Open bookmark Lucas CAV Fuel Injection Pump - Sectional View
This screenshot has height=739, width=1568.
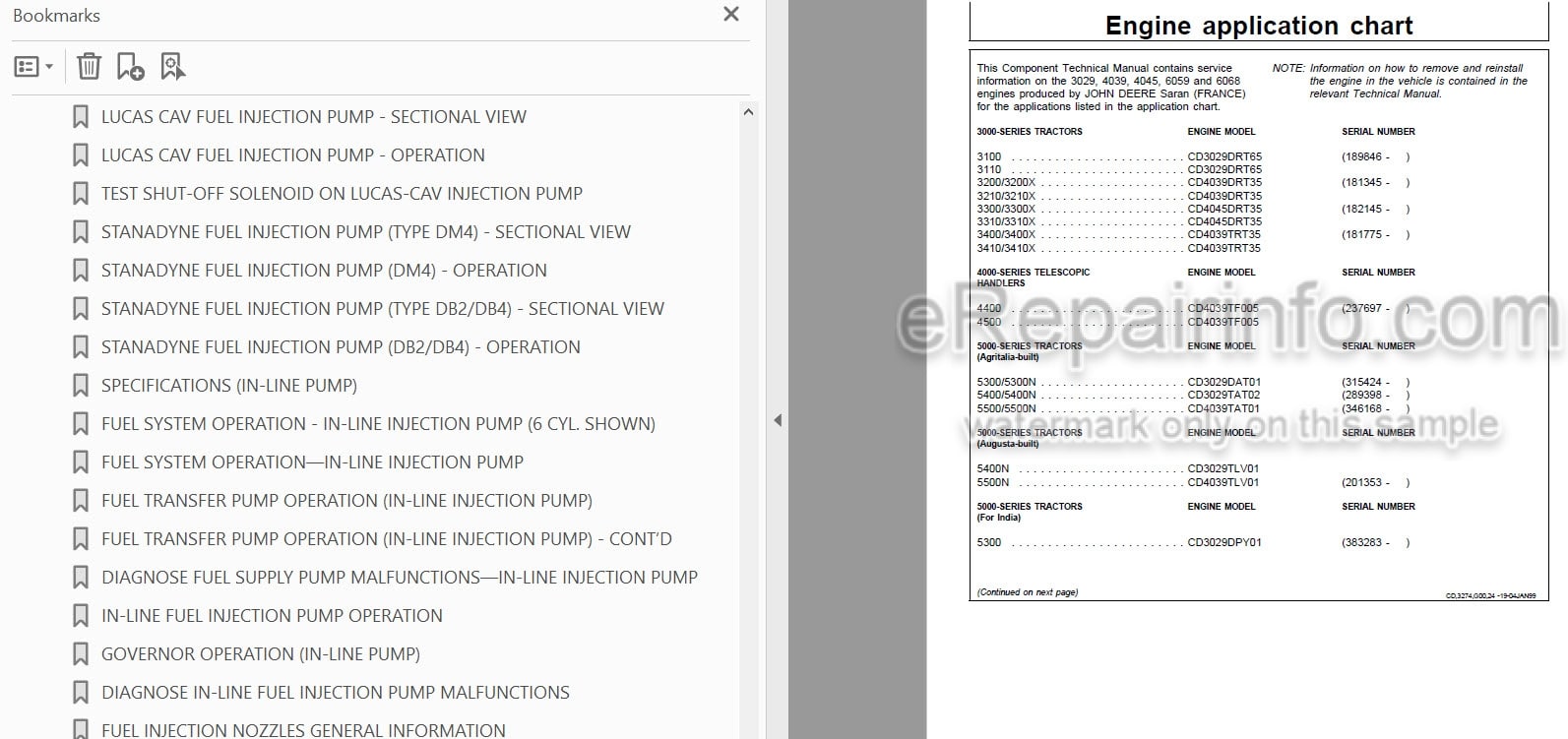[x=314, y=116]
